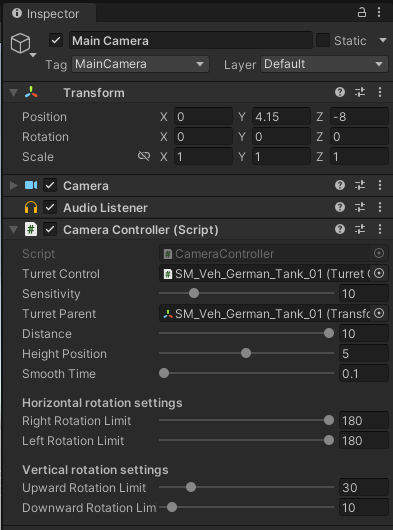Click the Position X value field
Screen dimensions: 393x530
[203, 117]
